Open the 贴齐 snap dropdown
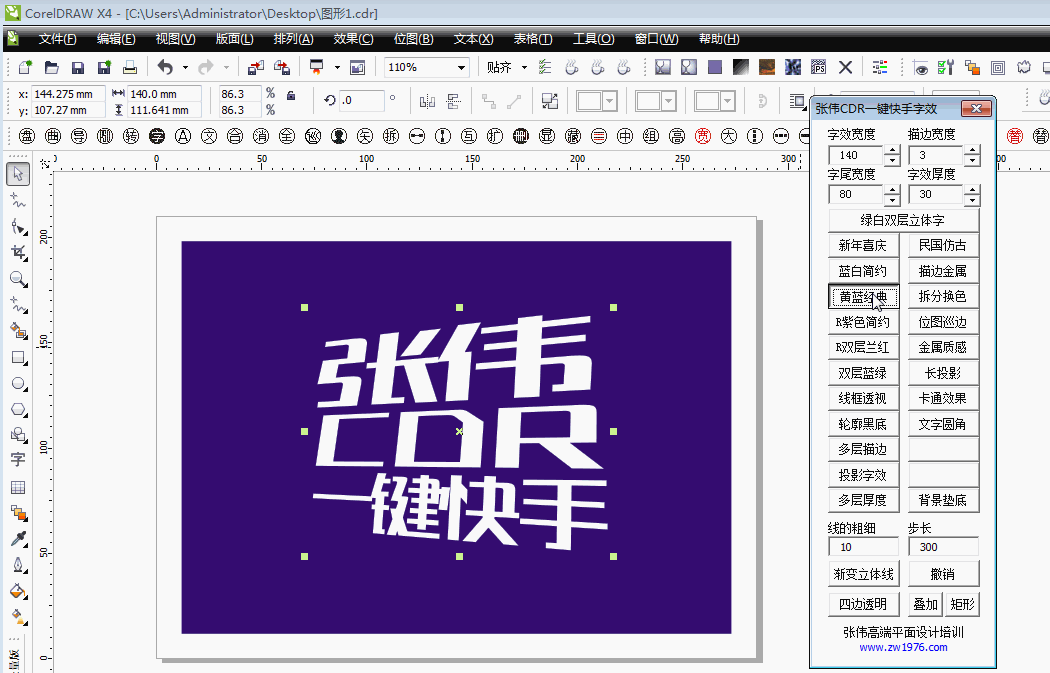 click(524, 68)
